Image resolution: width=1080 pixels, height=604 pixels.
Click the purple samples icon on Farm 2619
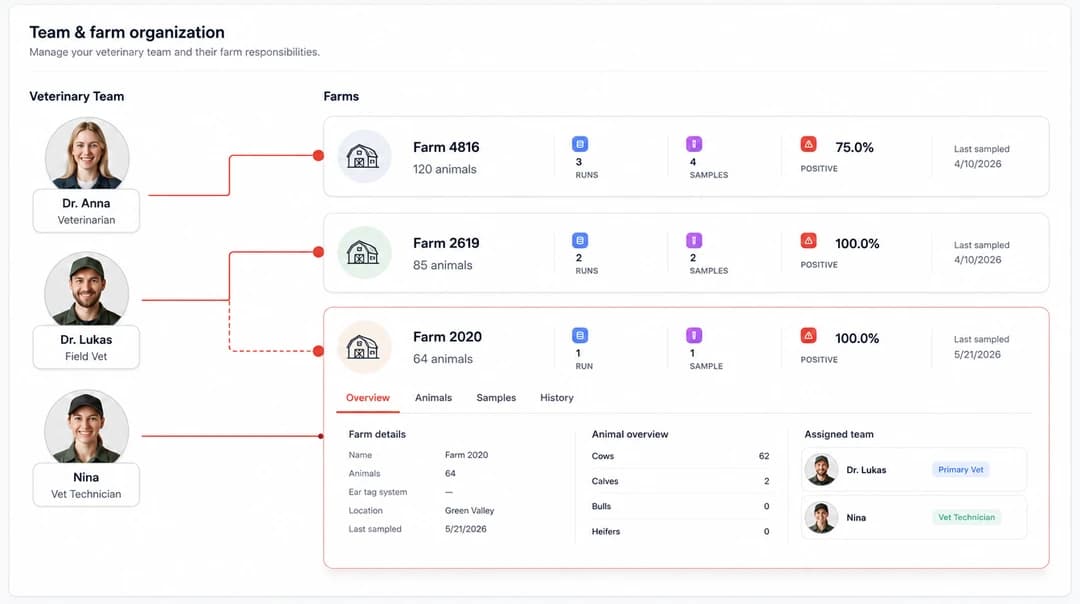[x=694, y=240]
